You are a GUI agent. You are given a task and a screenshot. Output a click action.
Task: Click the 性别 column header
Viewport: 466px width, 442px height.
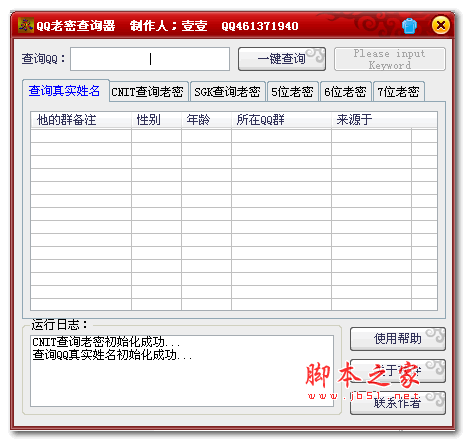pos(156,120)
